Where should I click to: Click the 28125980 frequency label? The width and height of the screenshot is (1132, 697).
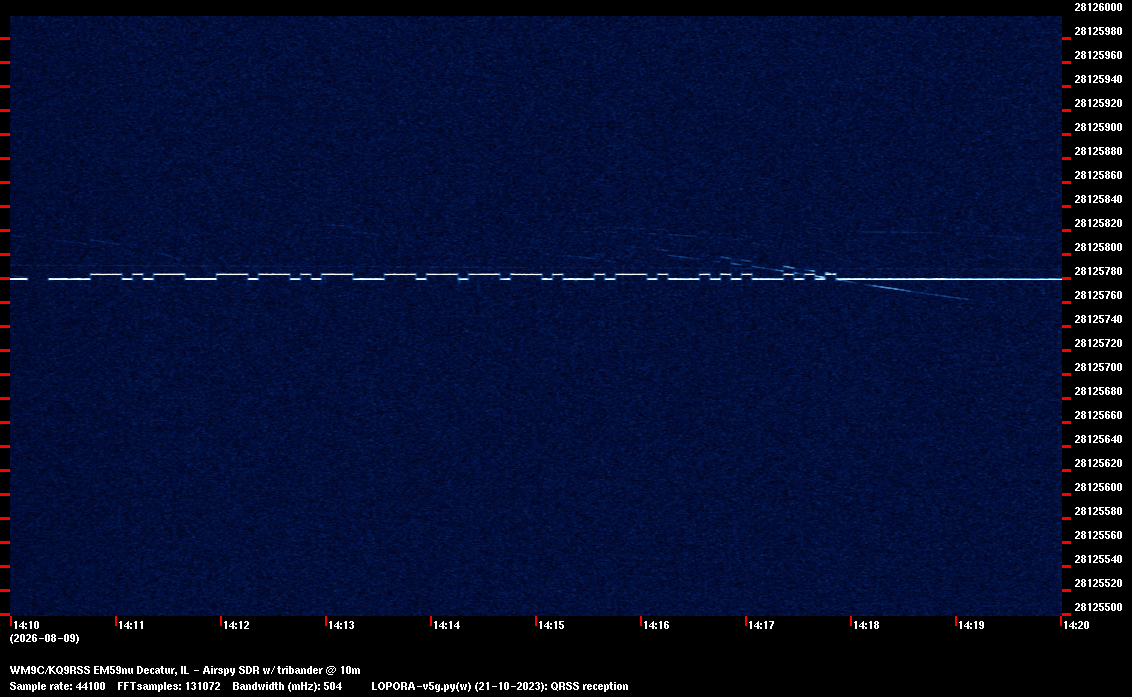[x=1098, y=31]
